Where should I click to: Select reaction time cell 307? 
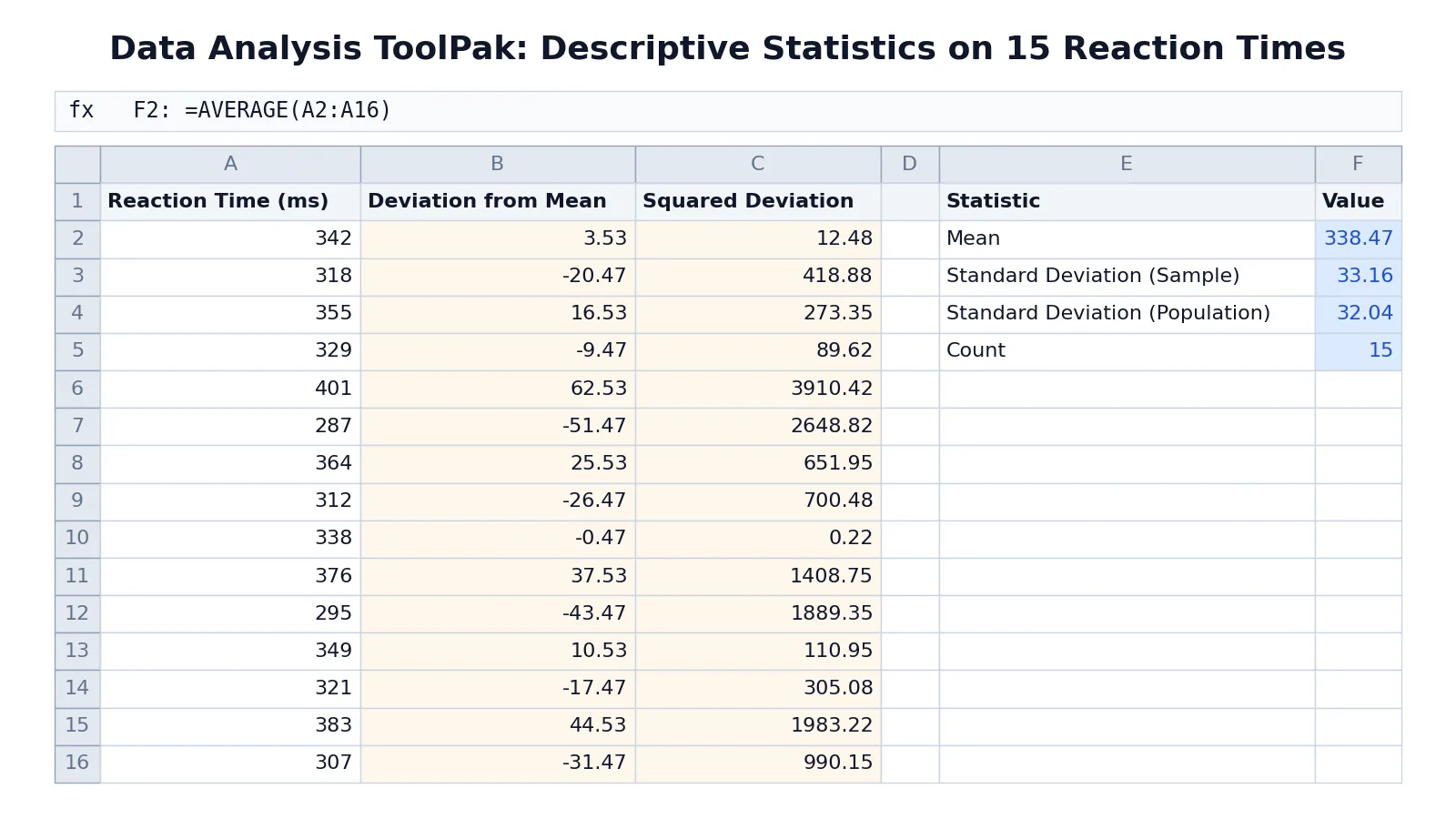tap(230, 763)
